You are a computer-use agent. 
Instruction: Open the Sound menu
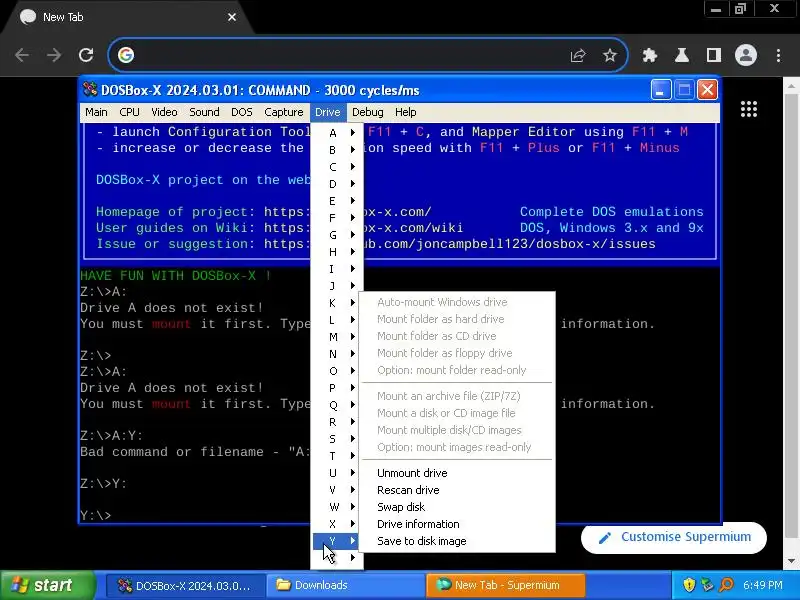tap(204, 112)
